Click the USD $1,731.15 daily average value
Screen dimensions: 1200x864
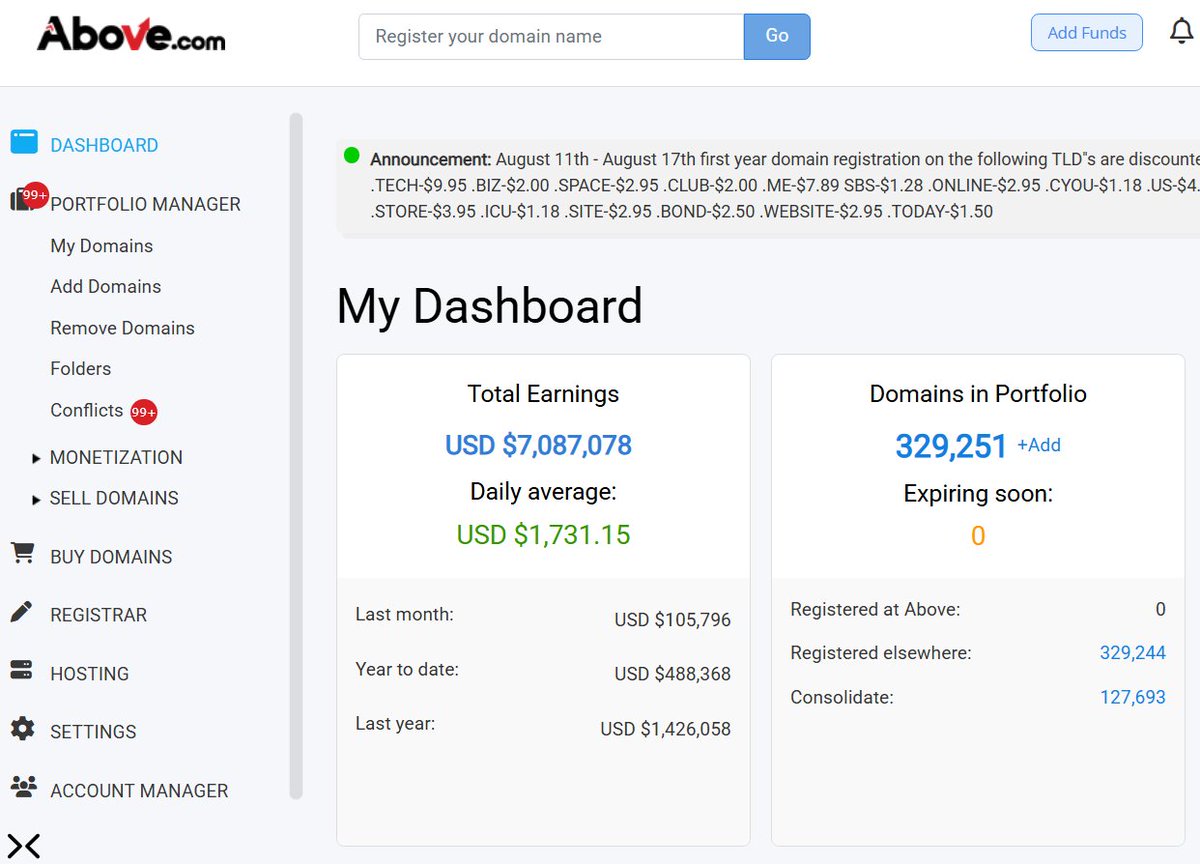coord(544,535)
